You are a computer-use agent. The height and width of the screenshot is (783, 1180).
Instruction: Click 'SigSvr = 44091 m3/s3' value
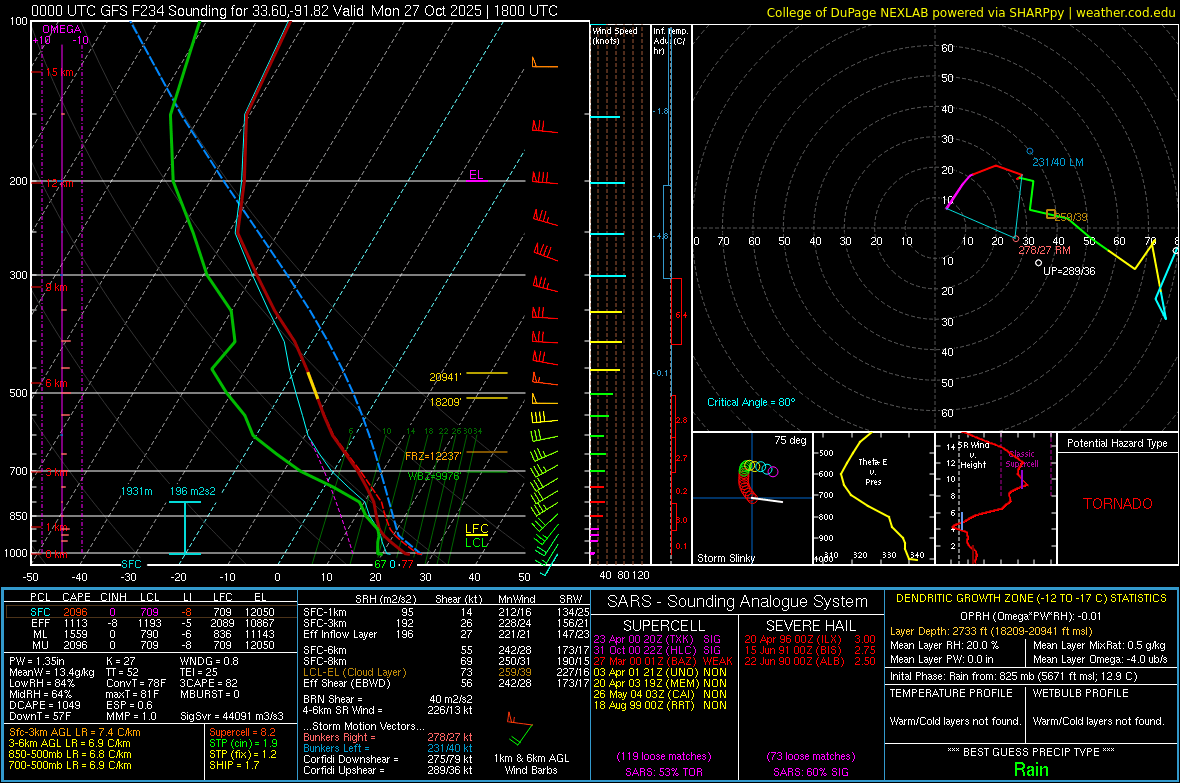coord(232,716)
